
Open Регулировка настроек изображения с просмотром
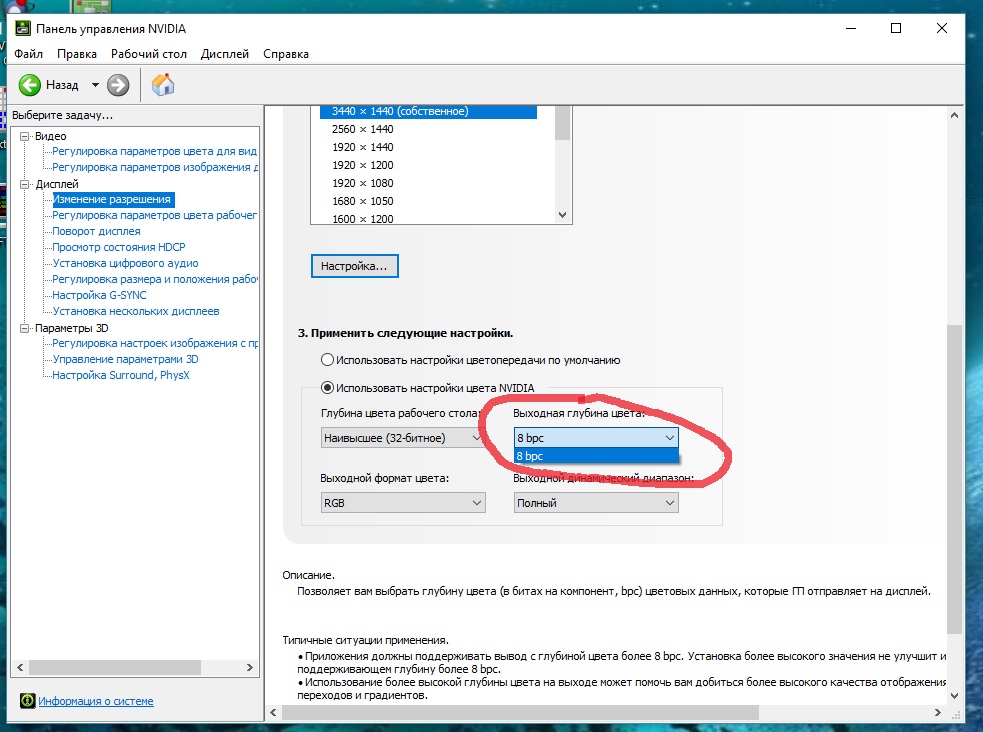coord(154,343)
